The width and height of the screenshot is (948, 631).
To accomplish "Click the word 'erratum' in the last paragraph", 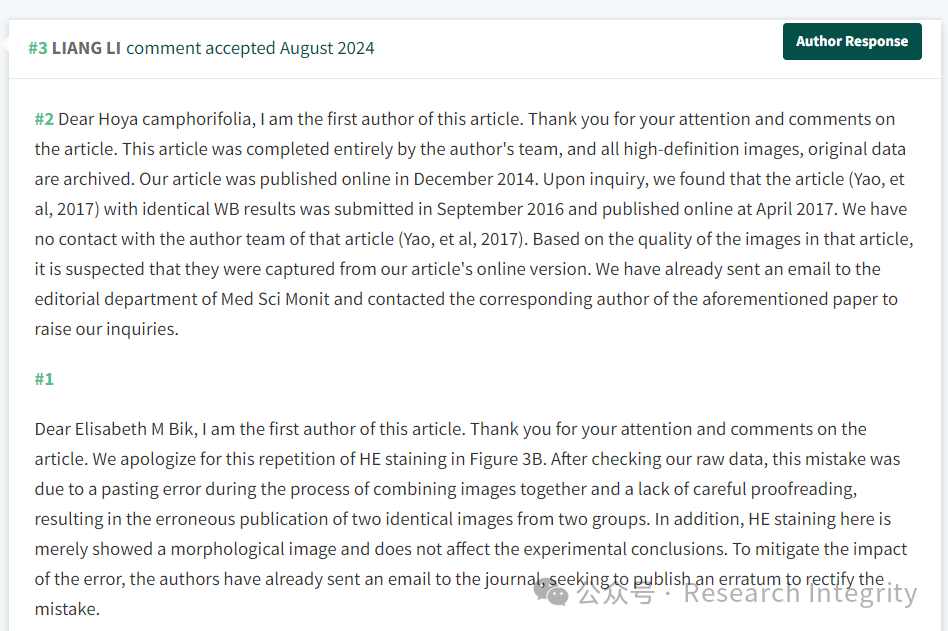I will (x=750, y=579).
